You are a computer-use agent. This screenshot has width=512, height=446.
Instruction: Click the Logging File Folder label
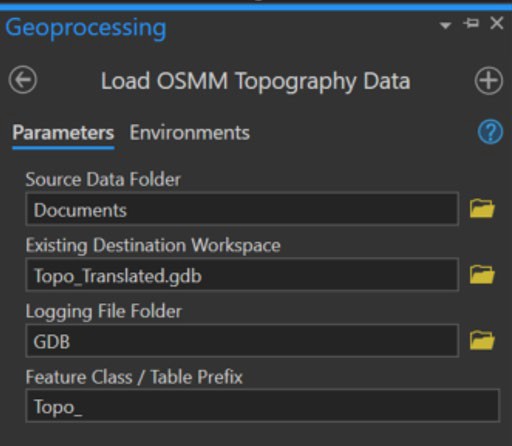pos(104,311)
